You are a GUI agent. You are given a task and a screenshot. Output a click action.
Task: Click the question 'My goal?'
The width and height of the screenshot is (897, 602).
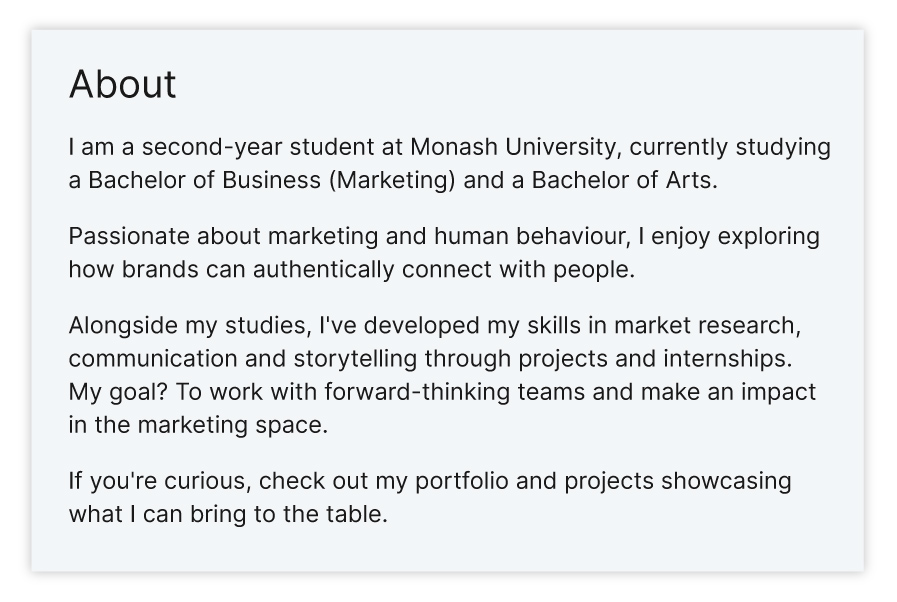118,392
